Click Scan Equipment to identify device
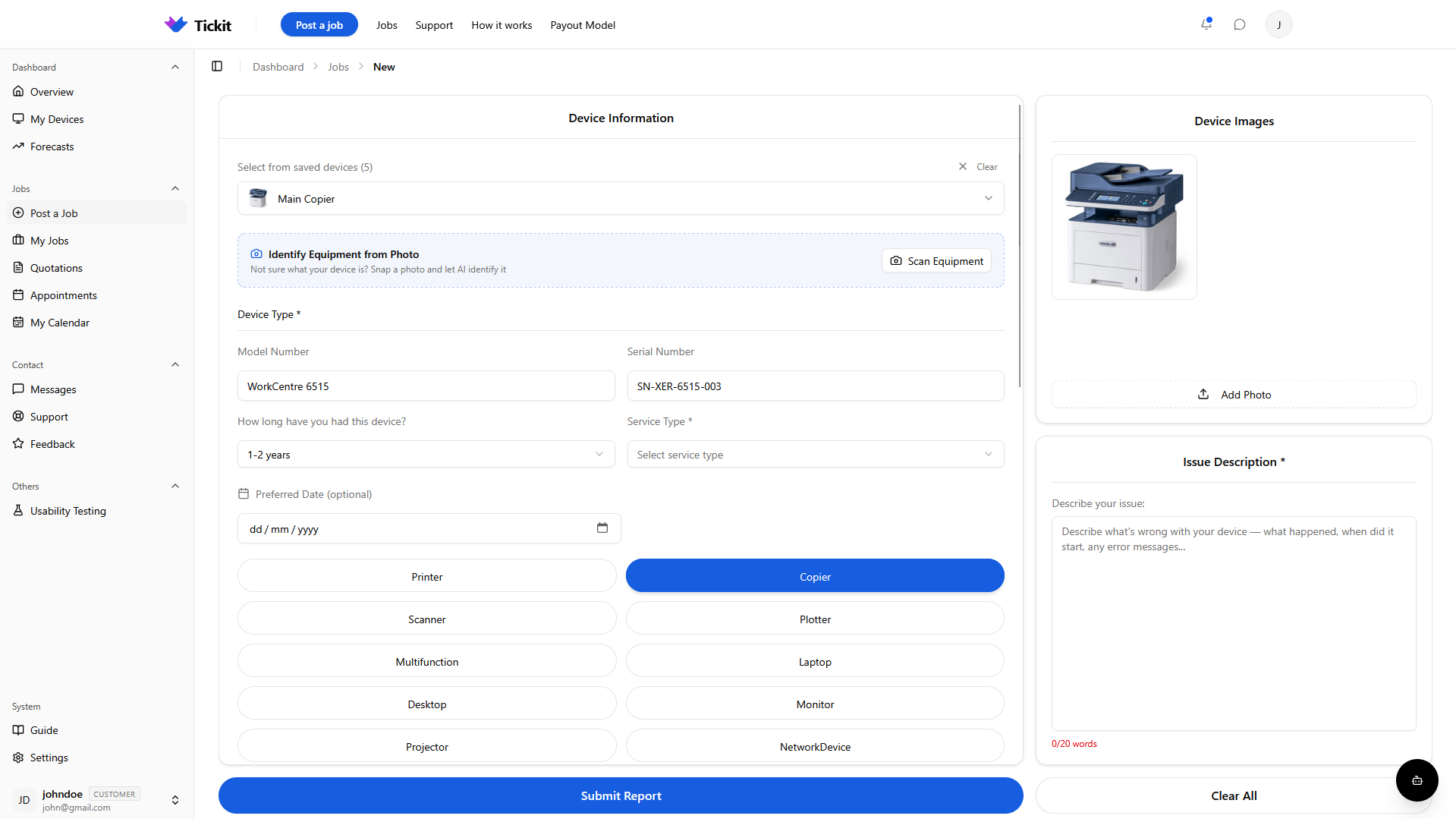 [936, 260]
